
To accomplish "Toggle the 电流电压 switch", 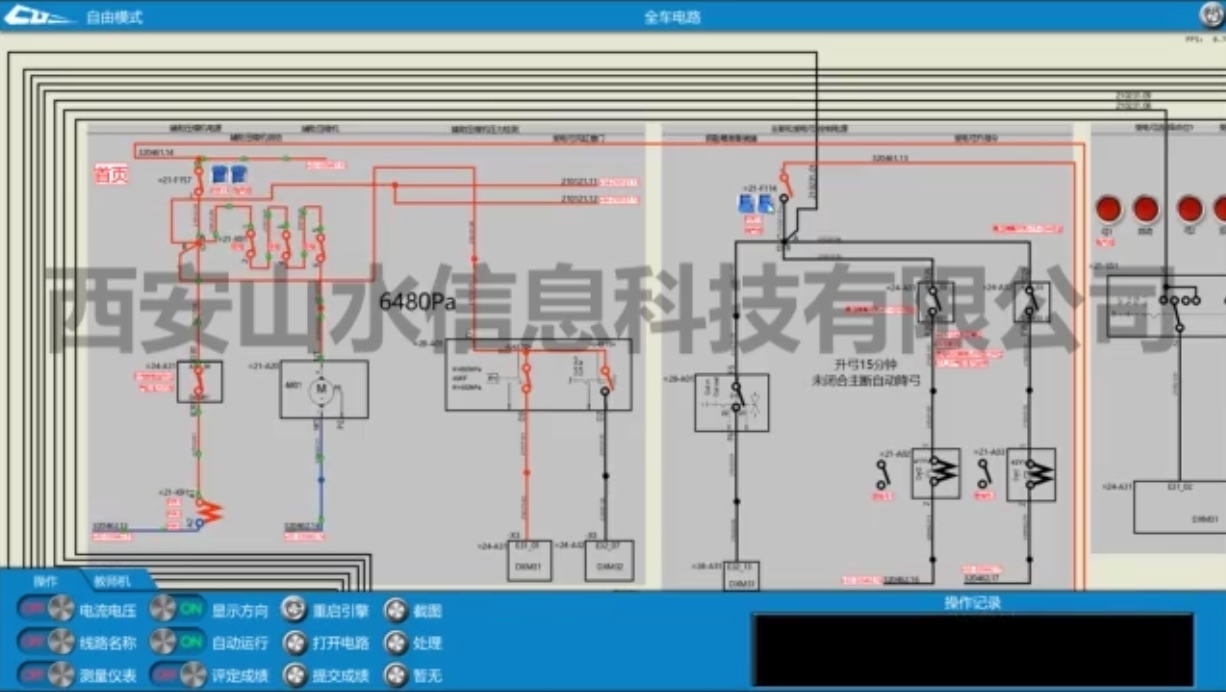I will click(x=46, y=609).
